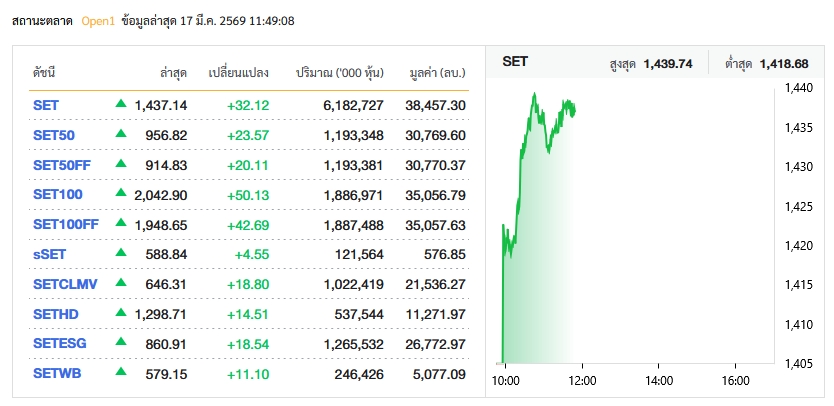Image resolution: width=834 pixels, height=406 pixels.
Task: Click the green up arrow beside SET50
Action: tap(121, 133)
